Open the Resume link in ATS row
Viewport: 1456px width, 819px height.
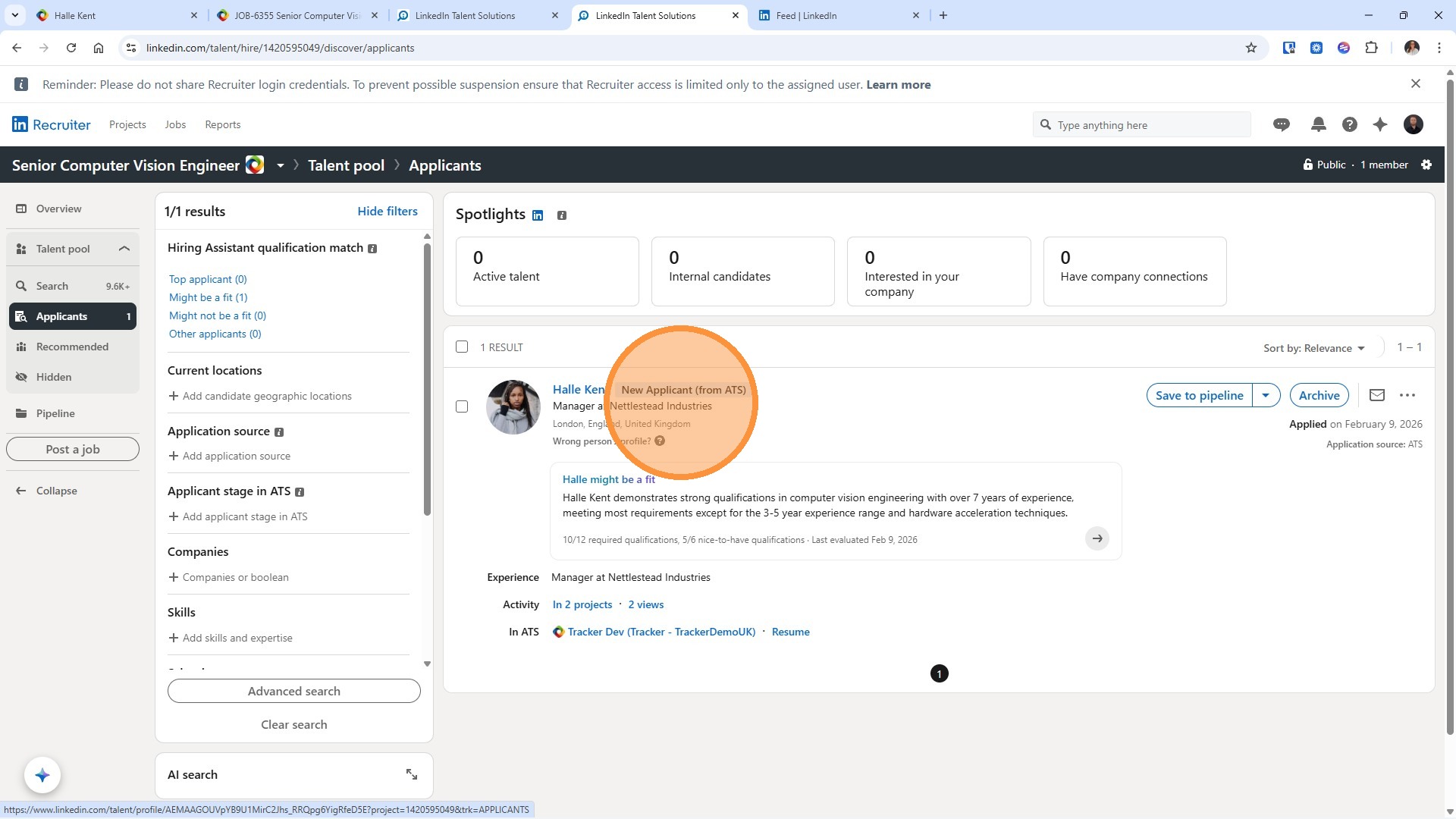[790, 632]
